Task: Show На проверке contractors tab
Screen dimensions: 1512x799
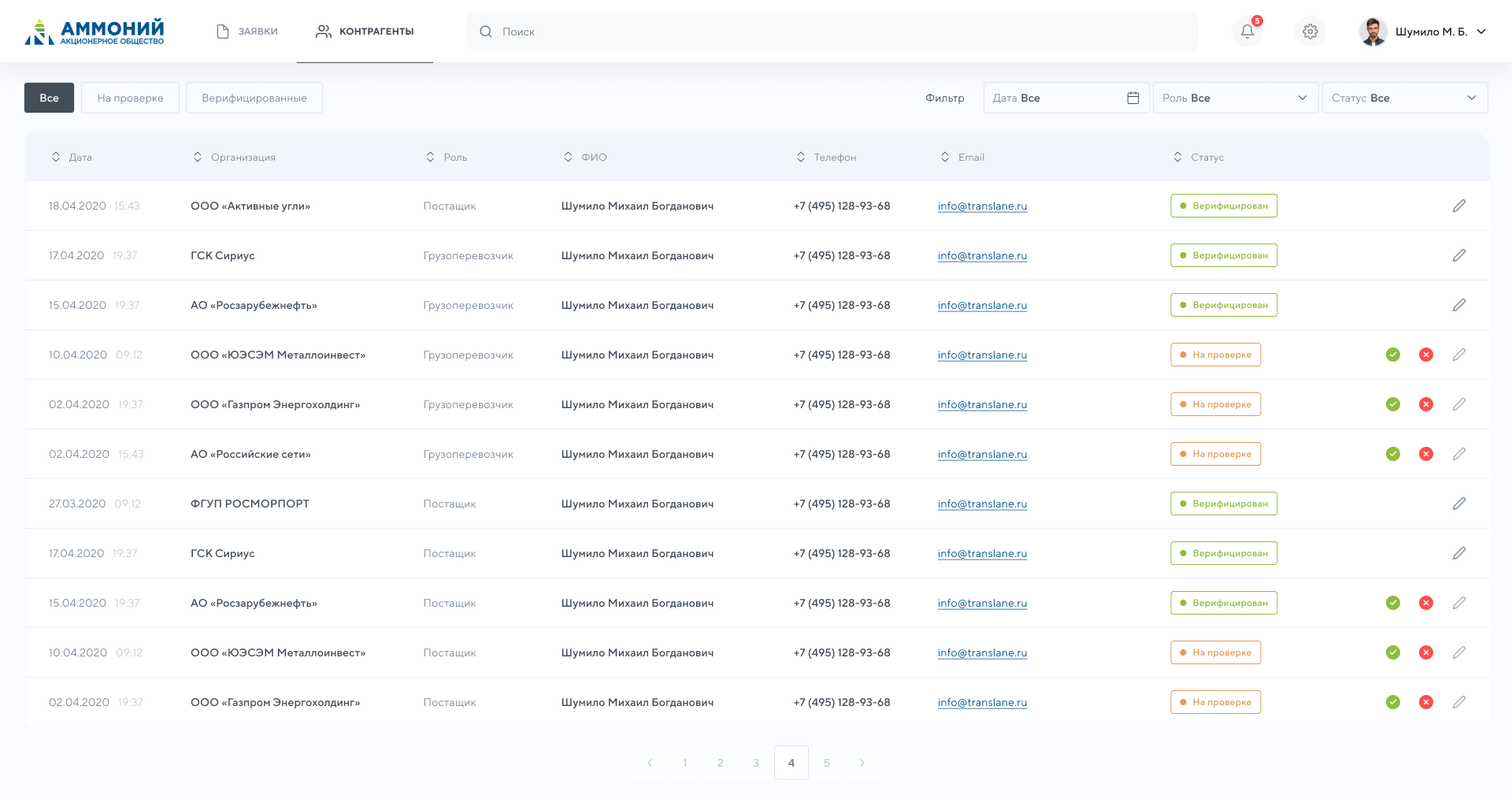Action: click(130, 98)
